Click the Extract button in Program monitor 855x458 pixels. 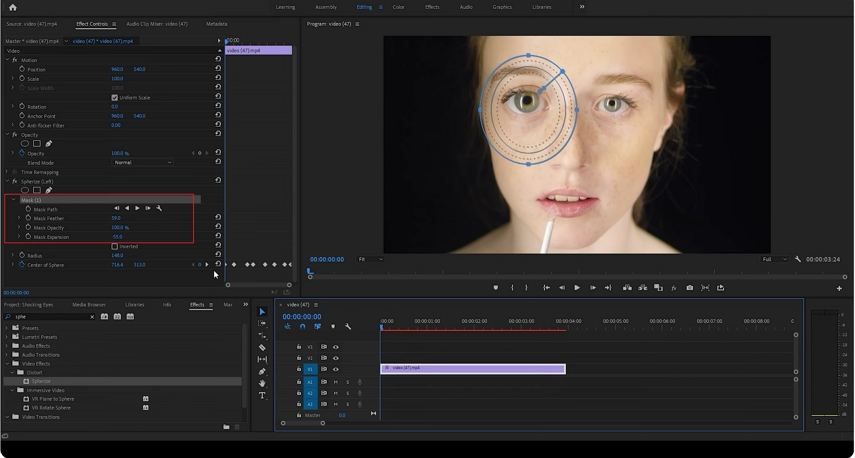click(x=642, y=288)
